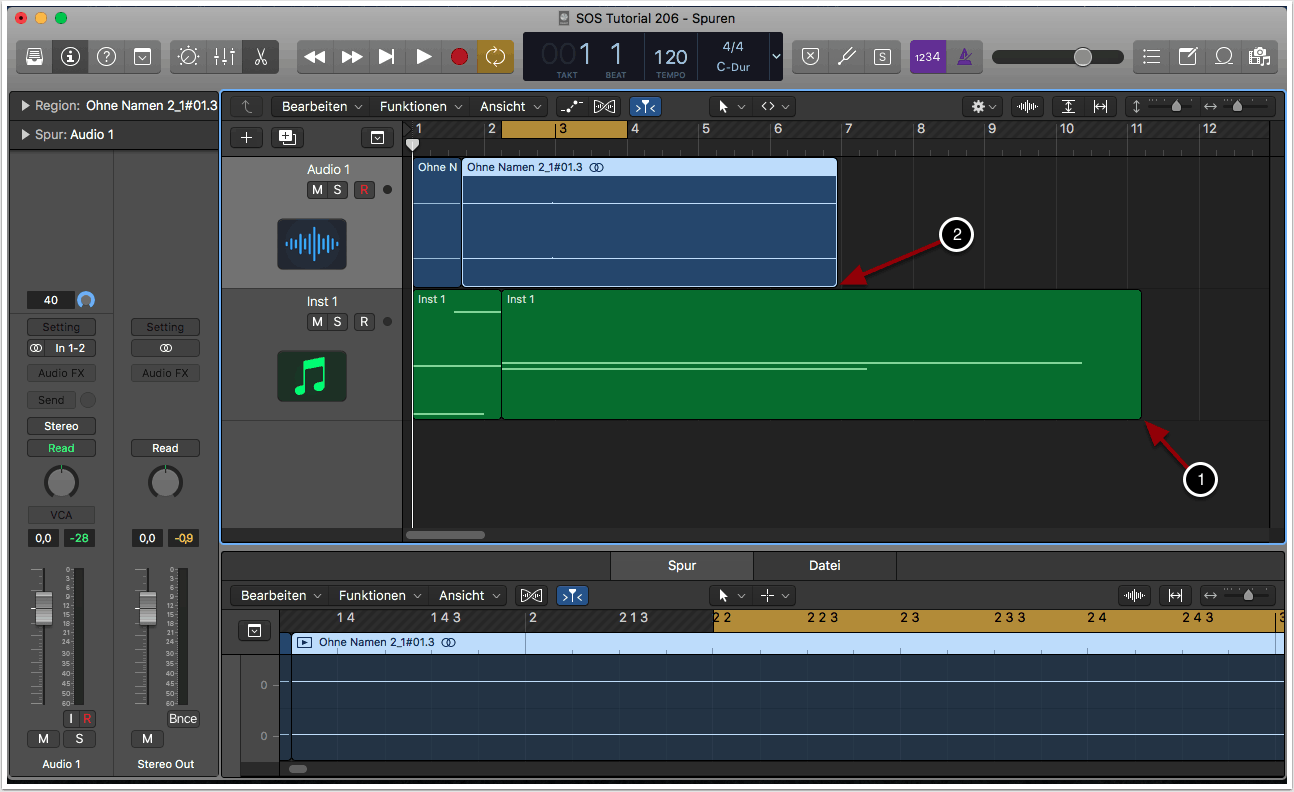Expand the Region inspector disclosure triangle

(x=24, y=105)
